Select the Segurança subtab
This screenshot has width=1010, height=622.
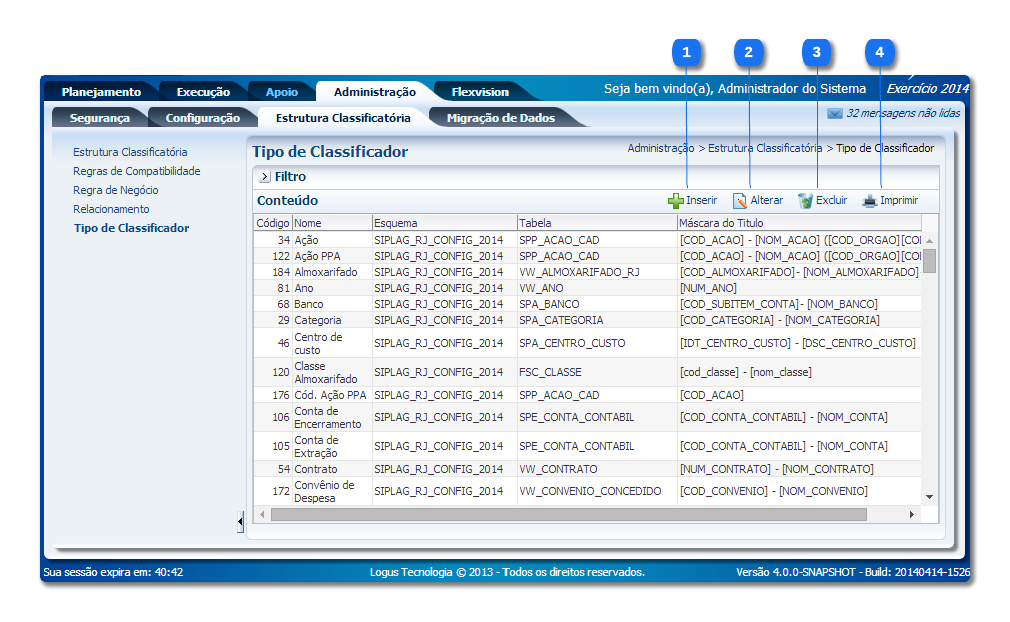tap(99, 118)
